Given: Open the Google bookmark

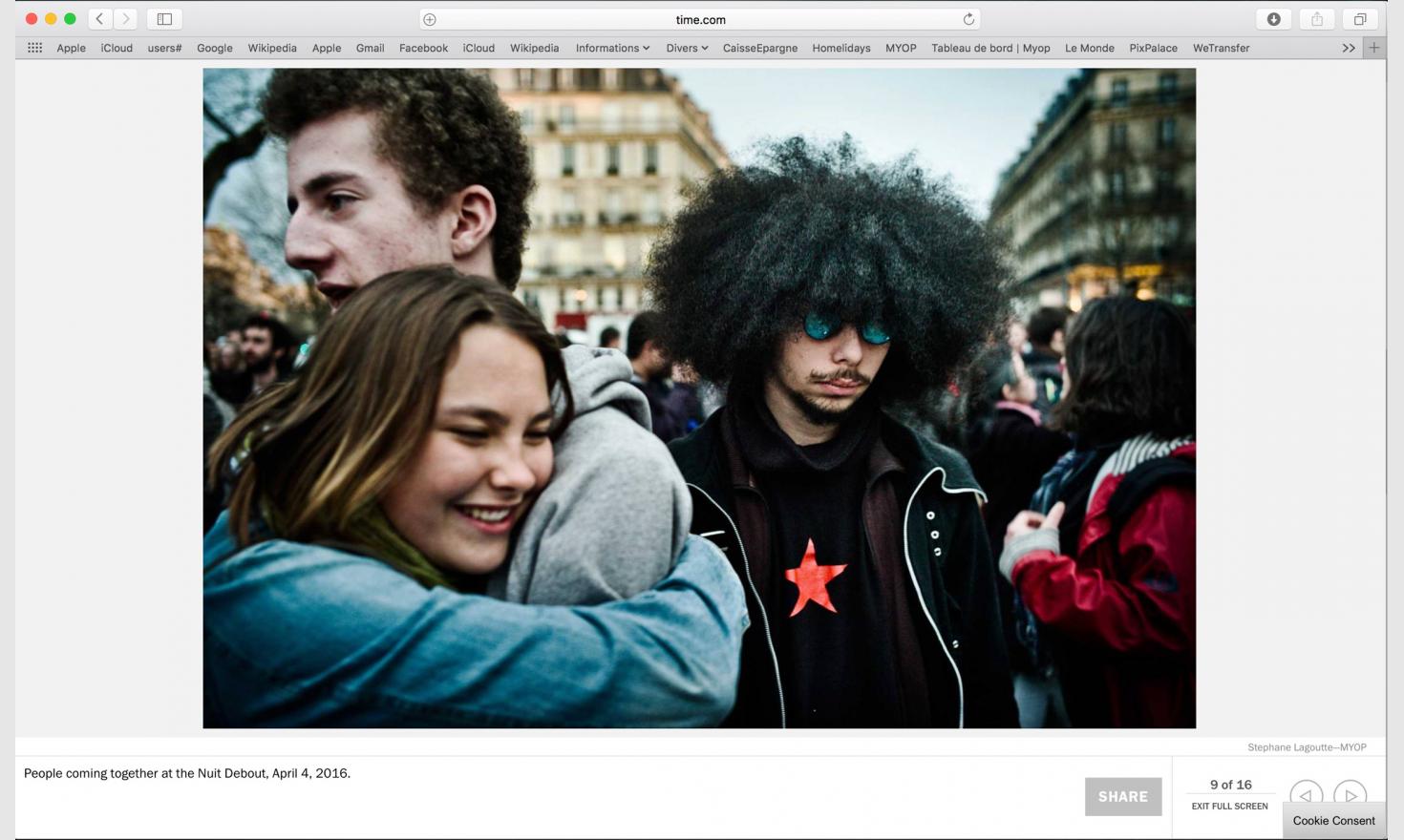Looking at the screenshot, I should pyautogui.click(x=215, y=48).
